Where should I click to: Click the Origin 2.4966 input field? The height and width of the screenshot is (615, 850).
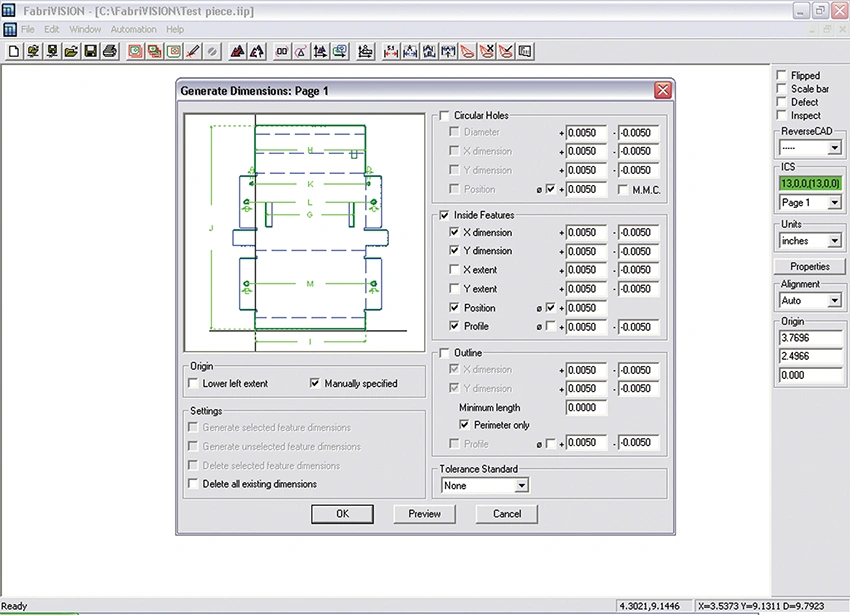[x=810, y=356]
